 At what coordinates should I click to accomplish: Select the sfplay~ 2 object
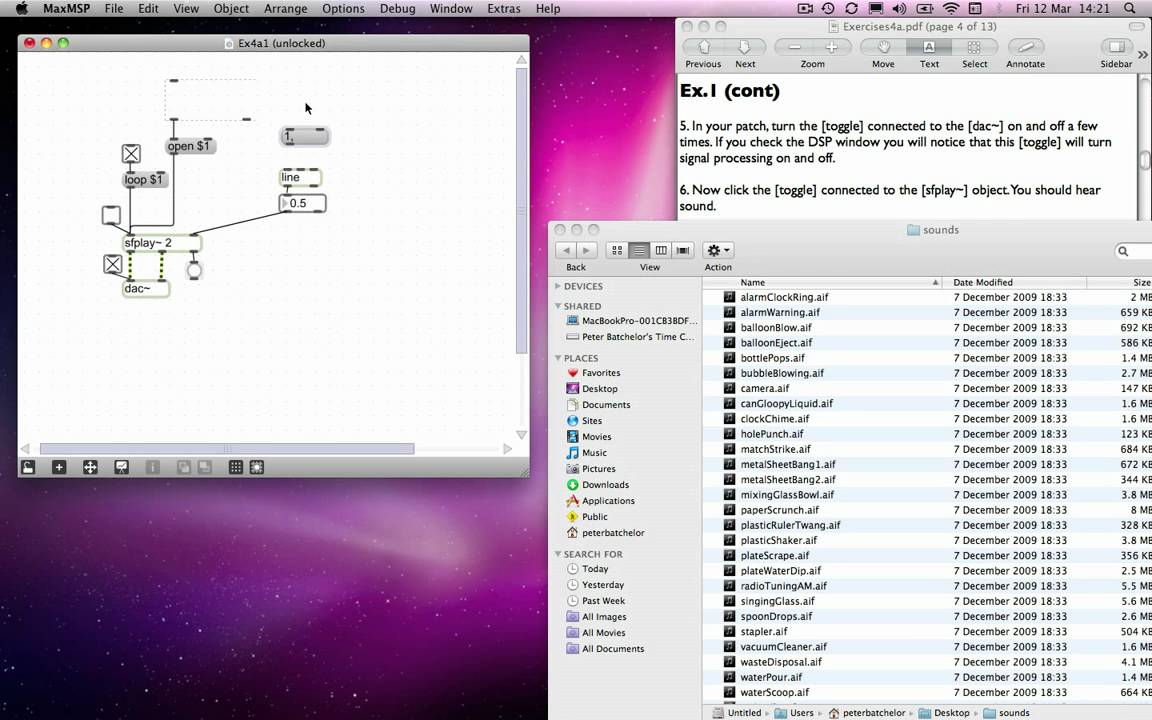[x=162, y=242]
